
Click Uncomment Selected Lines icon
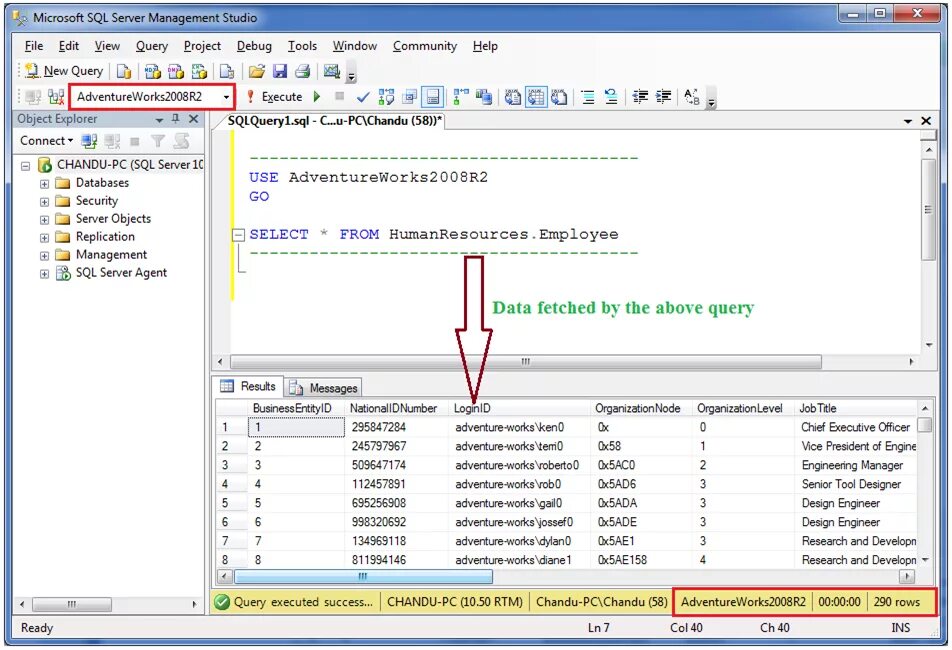[611, 96]
